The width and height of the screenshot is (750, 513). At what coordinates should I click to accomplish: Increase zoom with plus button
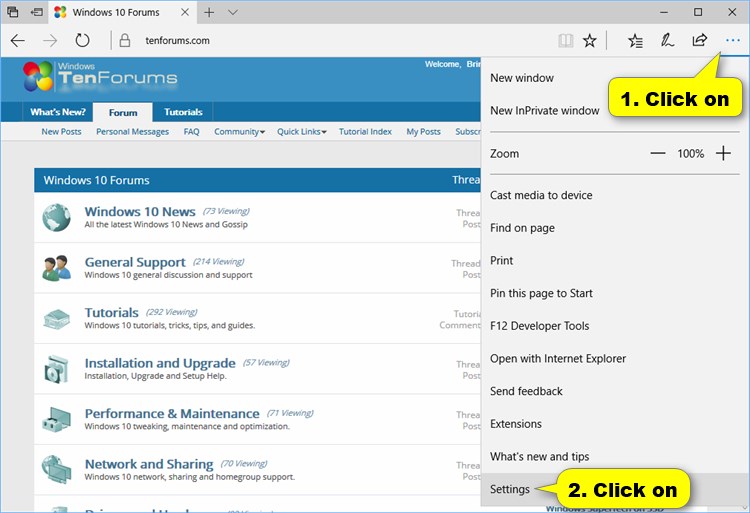coord(723,154)
